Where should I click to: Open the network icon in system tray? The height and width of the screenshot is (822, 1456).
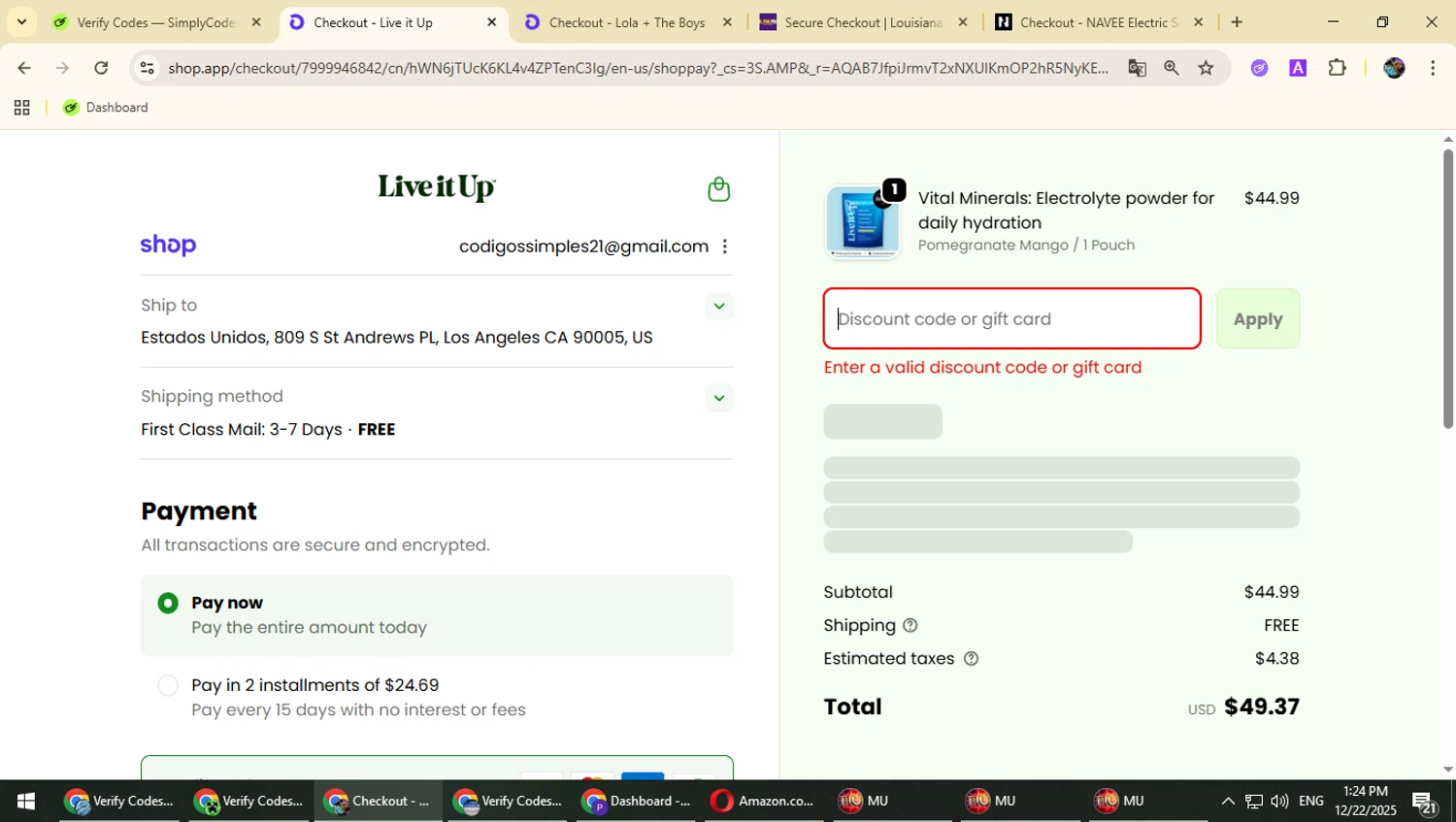click(x=1254, y=801)
